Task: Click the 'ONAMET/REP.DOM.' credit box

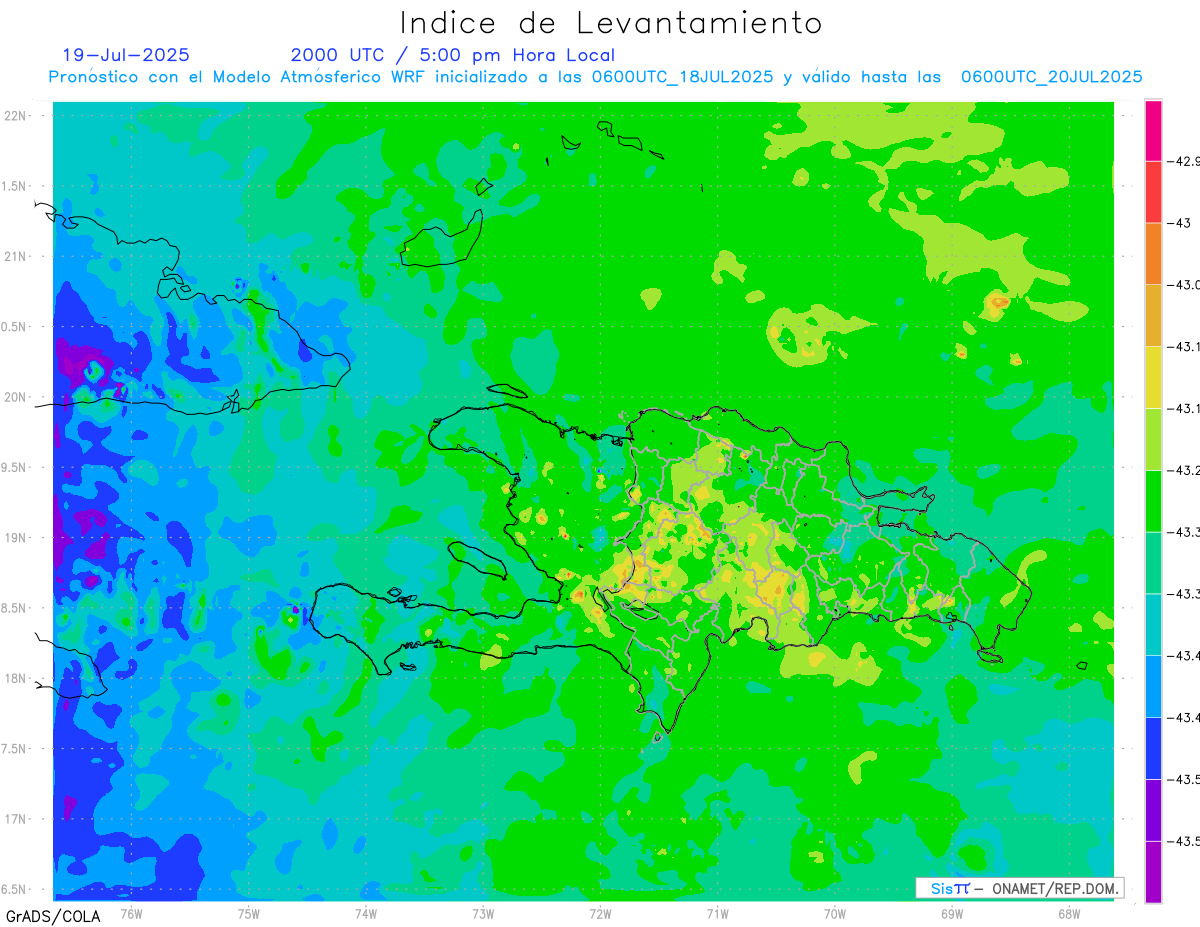Action: 1019,888
